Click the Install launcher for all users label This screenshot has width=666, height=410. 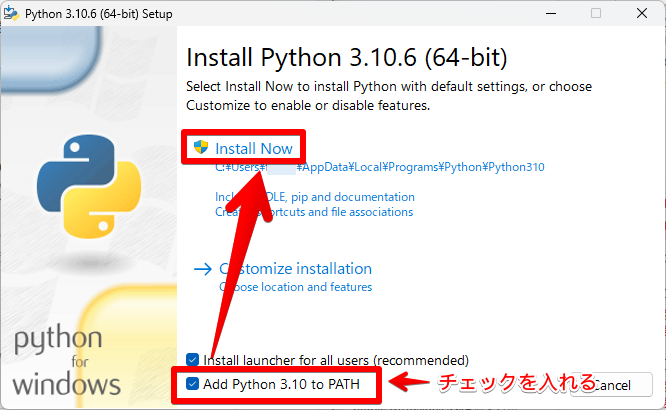pyautogui.click(x=336, y=360)
